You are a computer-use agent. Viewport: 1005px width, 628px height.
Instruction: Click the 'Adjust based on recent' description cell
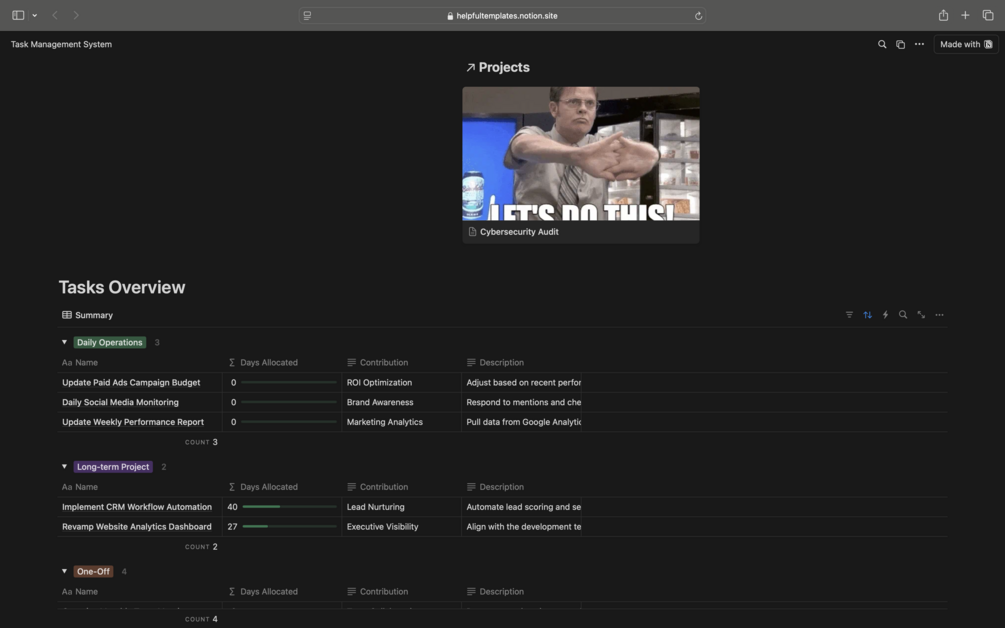coord(522,383)
